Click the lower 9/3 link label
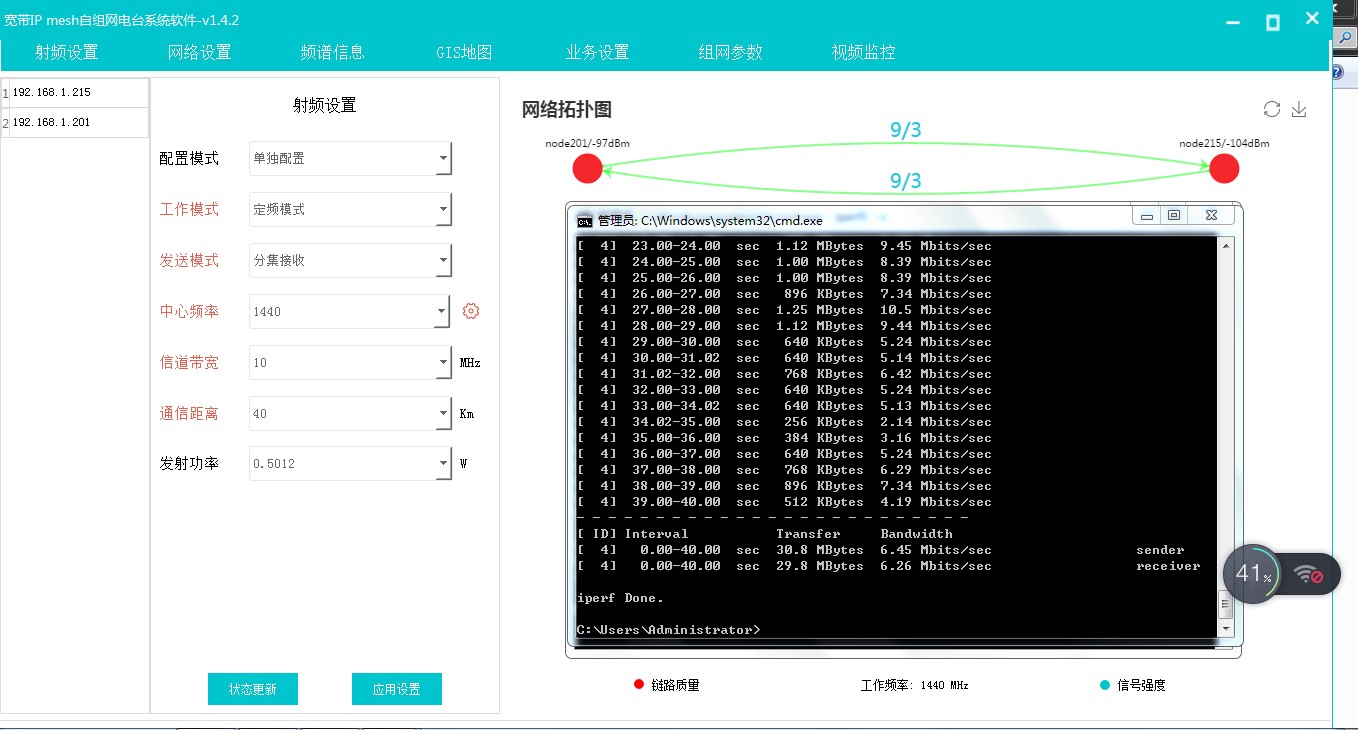 click(x=905, y=181)
